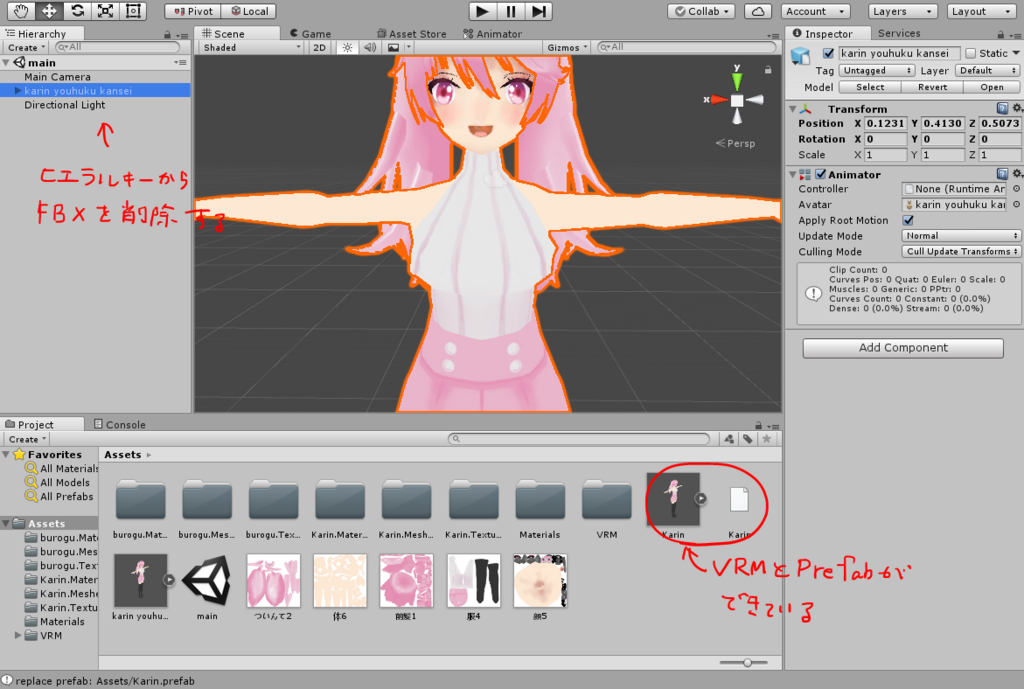The height and width of the screenshot is (689, 1024).
Task: Click the green Y axis gizmo cone
Action: 737,80
